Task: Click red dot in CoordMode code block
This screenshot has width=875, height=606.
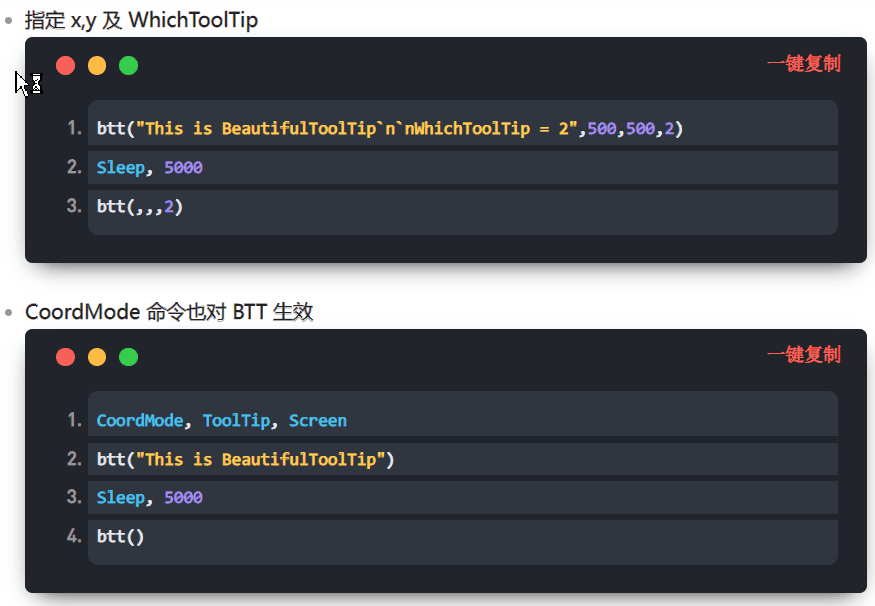Action: pos(66,357)
